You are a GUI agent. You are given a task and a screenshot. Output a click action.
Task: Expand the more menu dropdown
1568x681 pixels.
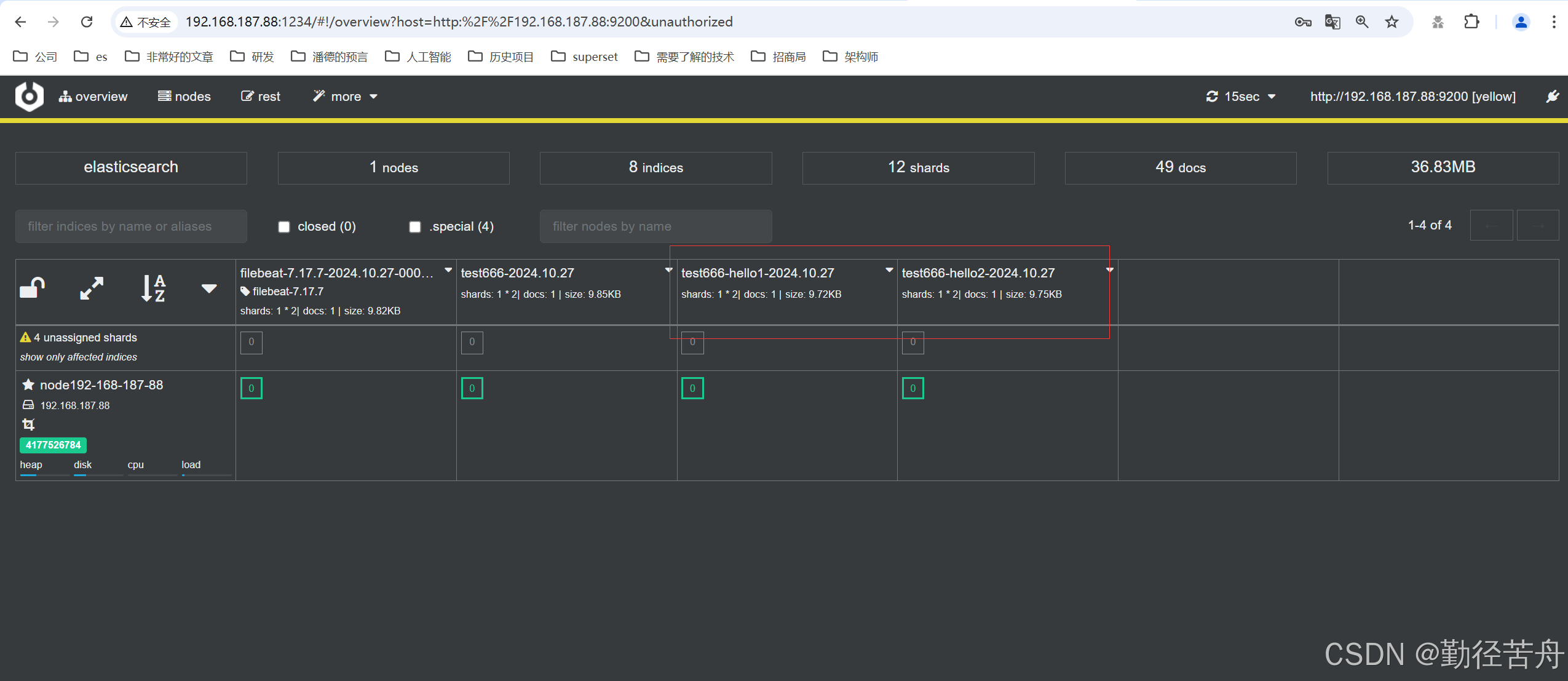click(346, 97)
